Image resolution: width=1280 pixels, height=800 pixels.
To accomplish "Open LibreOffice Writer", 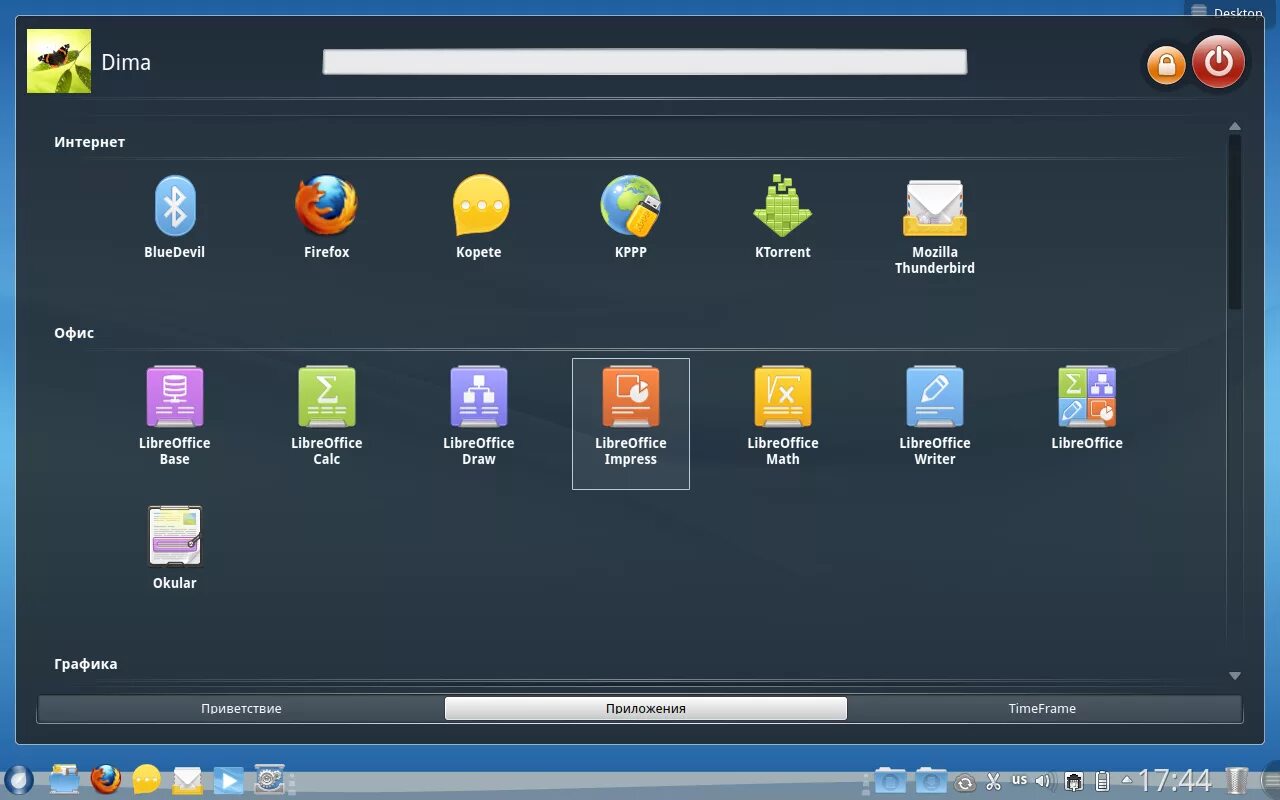I will click(x=935, y=416).
